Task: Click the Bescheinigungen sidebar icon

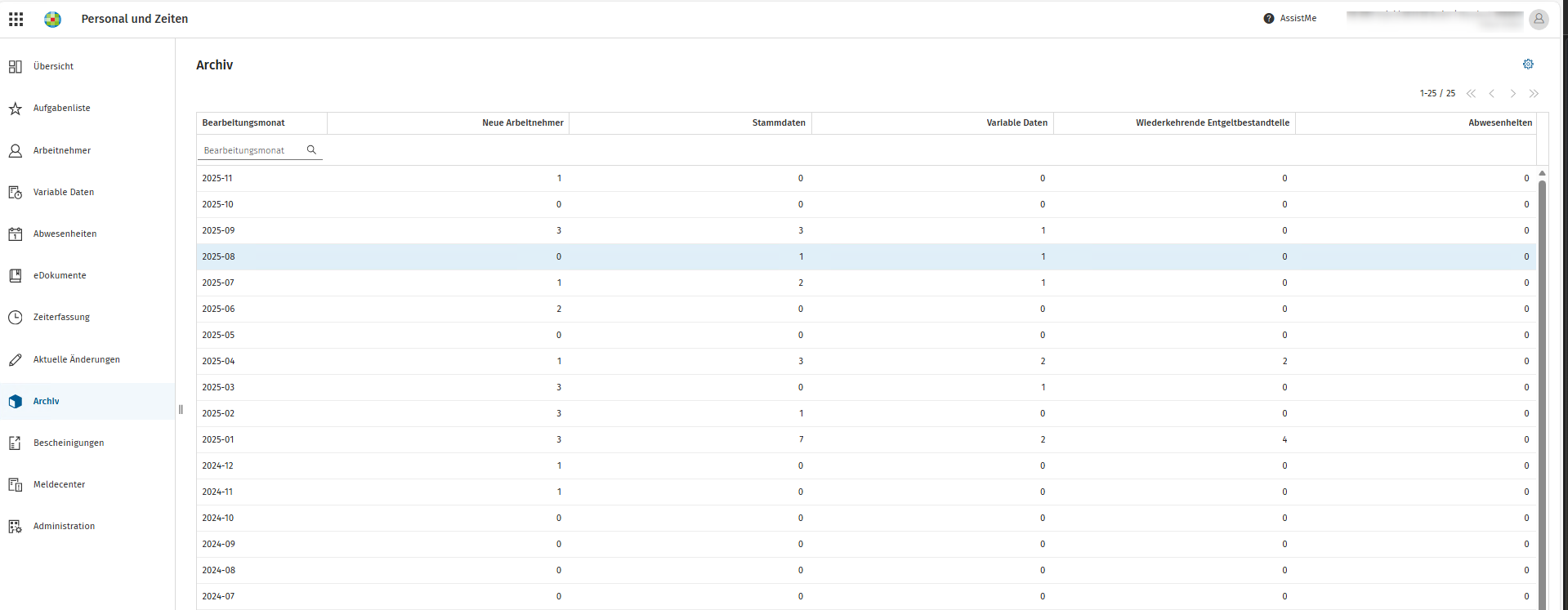Action: [16, 443]
